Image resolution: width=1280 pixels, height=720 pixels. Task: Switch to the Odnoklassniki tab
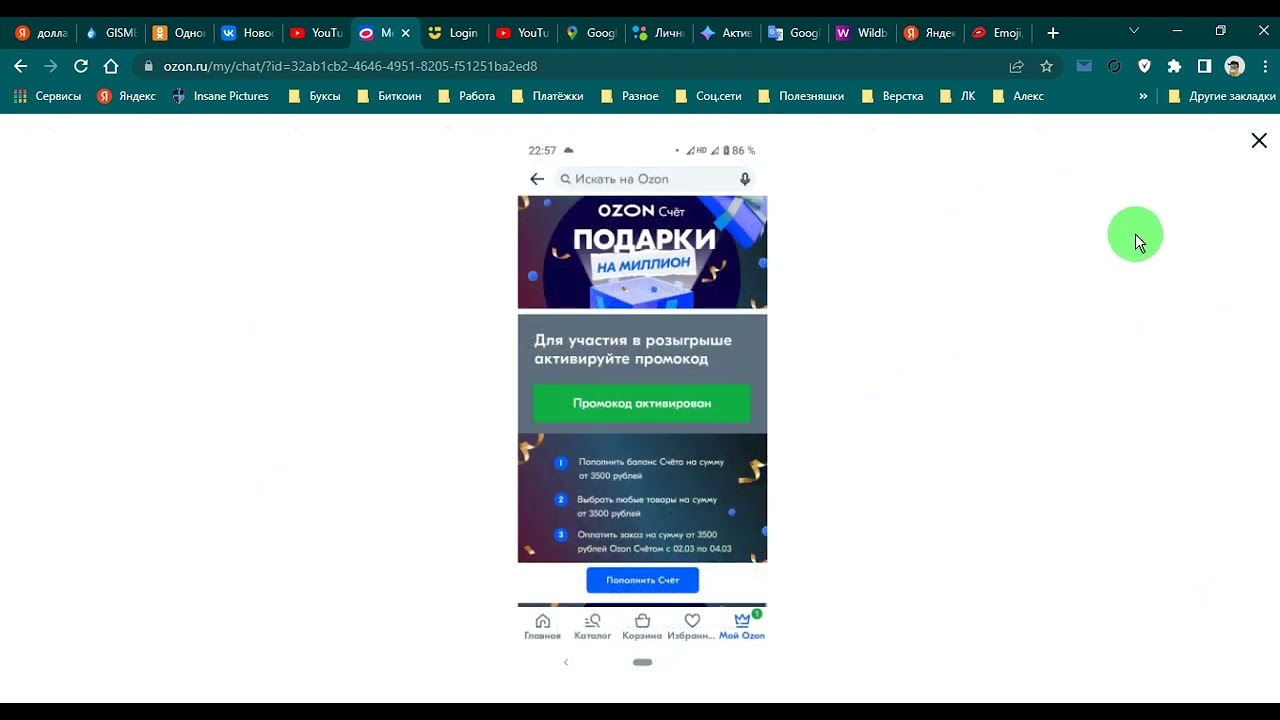pyautogui.click(x=178, y=33)
